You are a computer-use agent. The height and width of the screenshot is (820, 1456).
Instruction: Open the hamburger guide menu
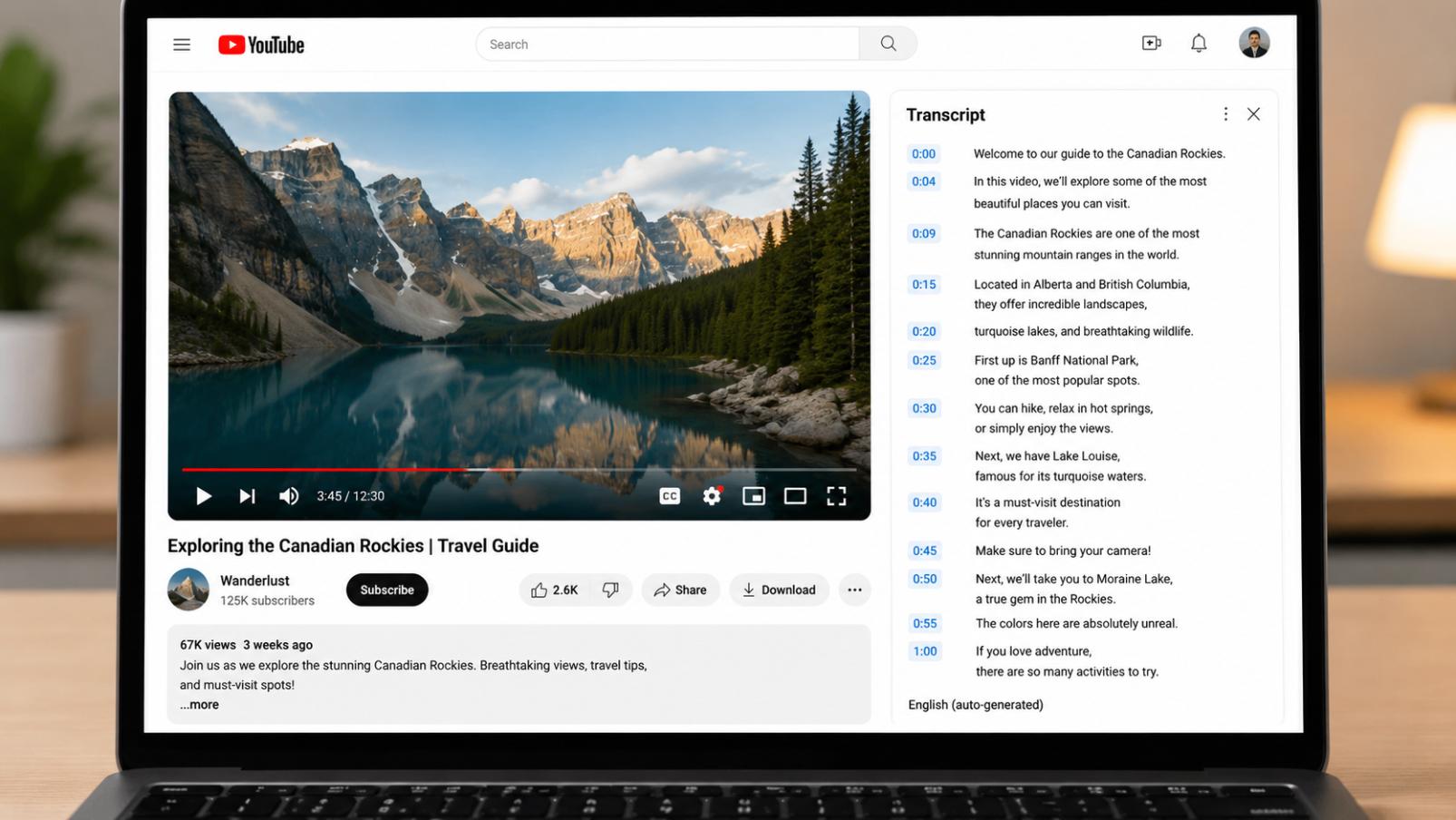click(x=181, y=44)
